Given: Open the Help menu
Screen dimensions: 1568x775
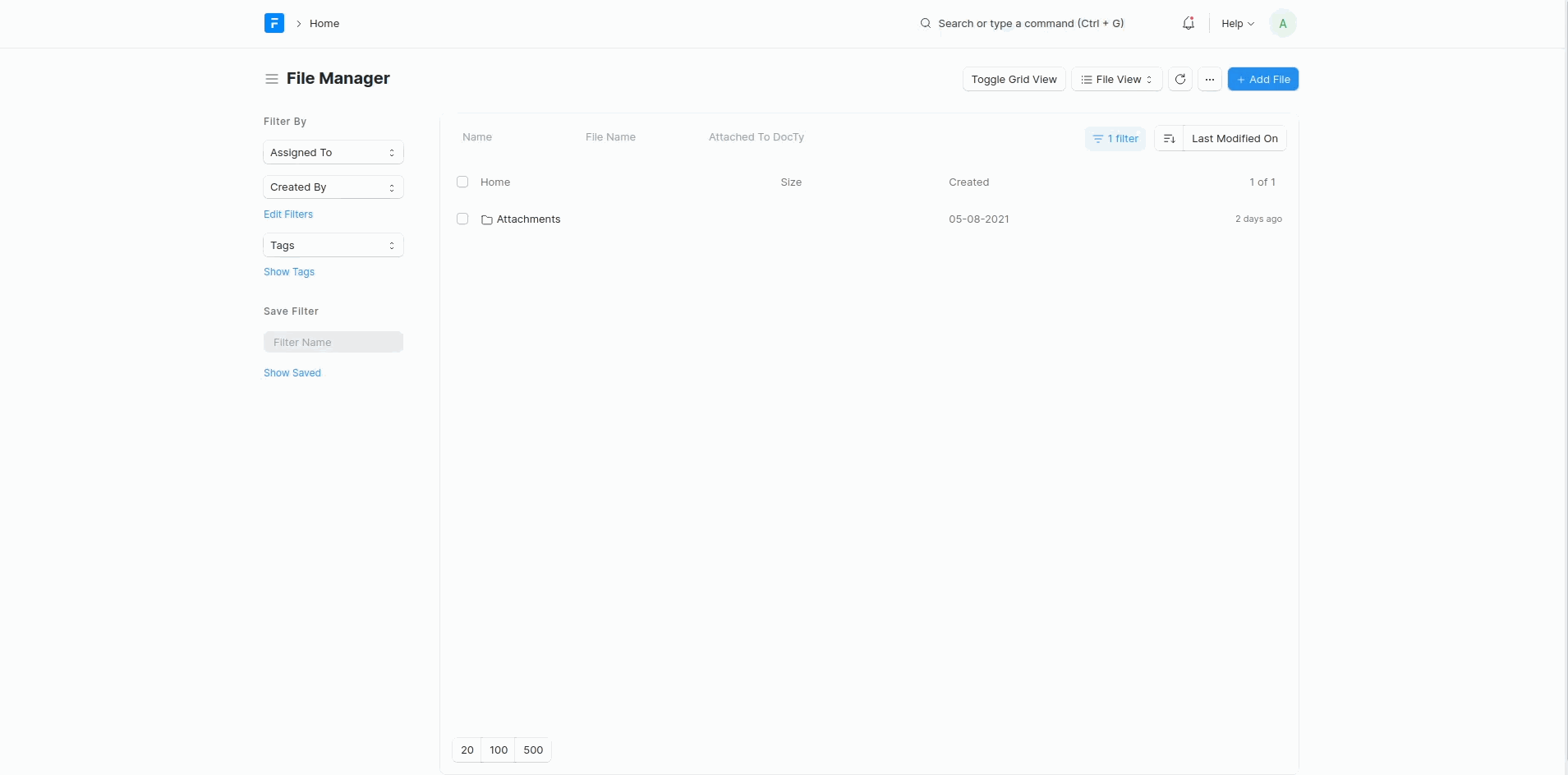Looking at the screenshot, I should [x=1236, y=23].
